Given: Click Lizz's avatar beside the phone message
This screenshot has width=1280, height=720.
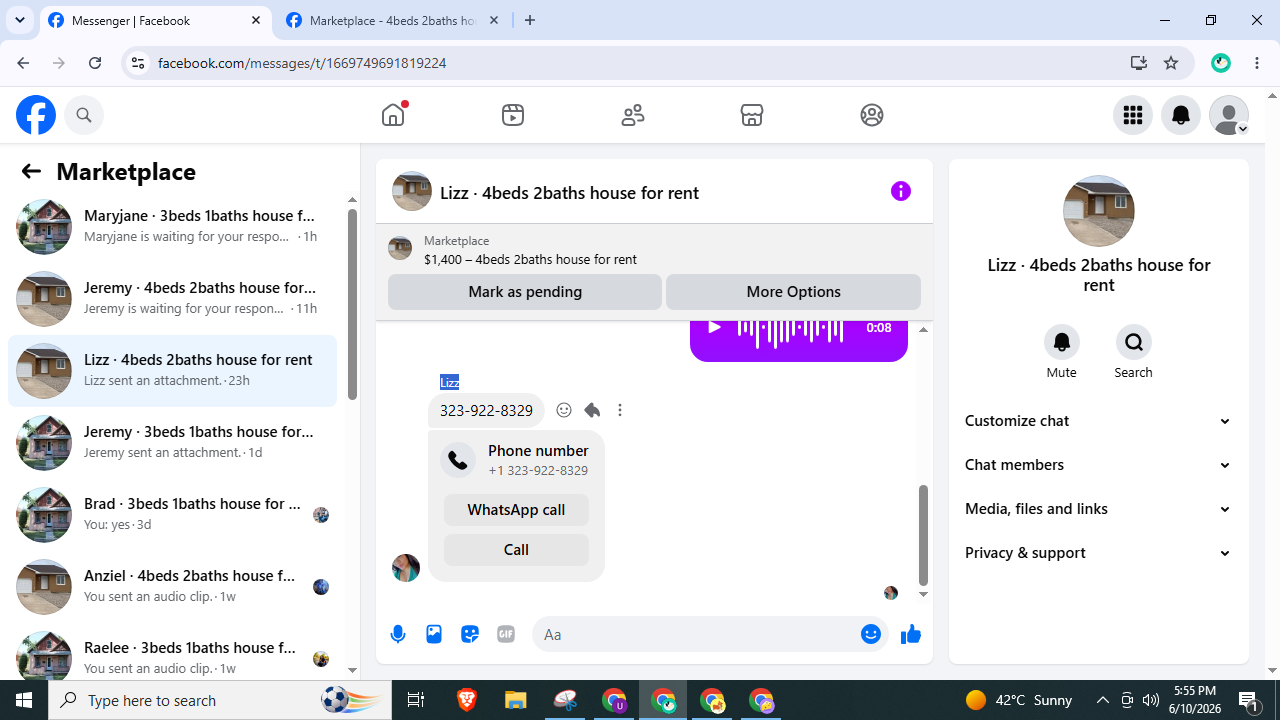Looking at the screenshot, I should coord(406,568).
